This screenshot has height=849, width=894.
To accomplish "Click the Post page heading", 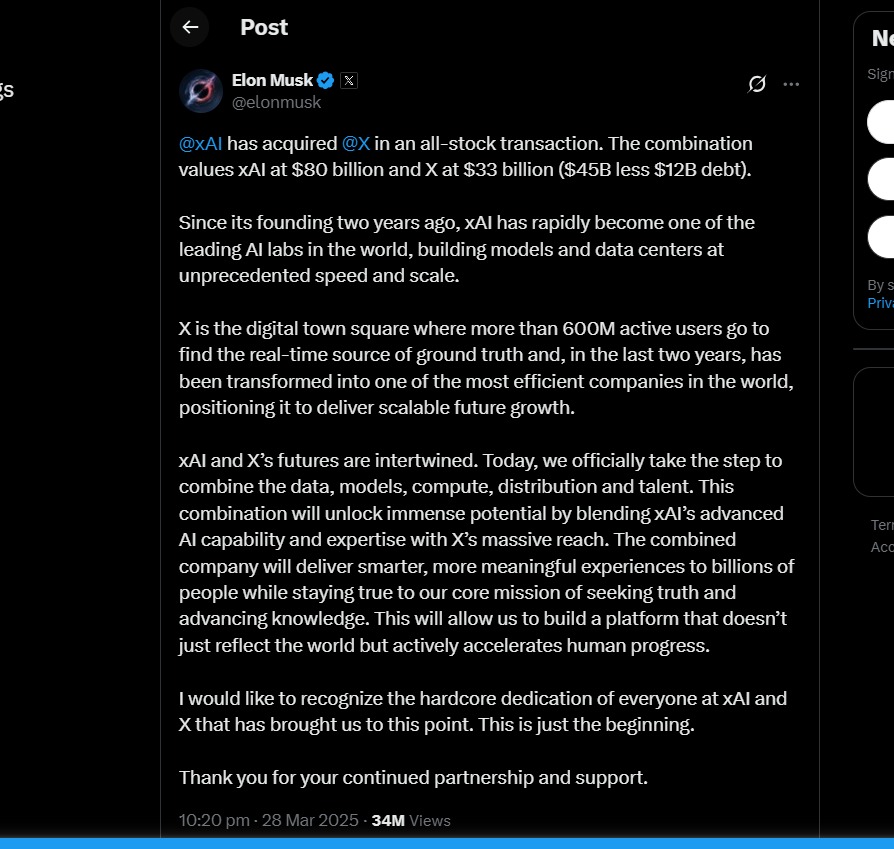I will (264, 27).
